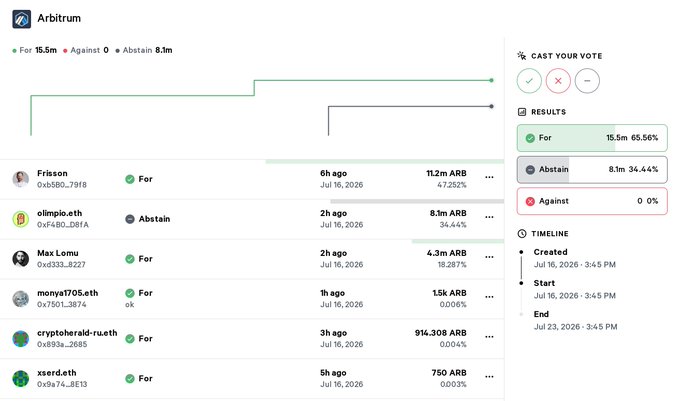Open more options for Max Lomu's vote
This screenshot has height=401, width=680.
[489, 257]
